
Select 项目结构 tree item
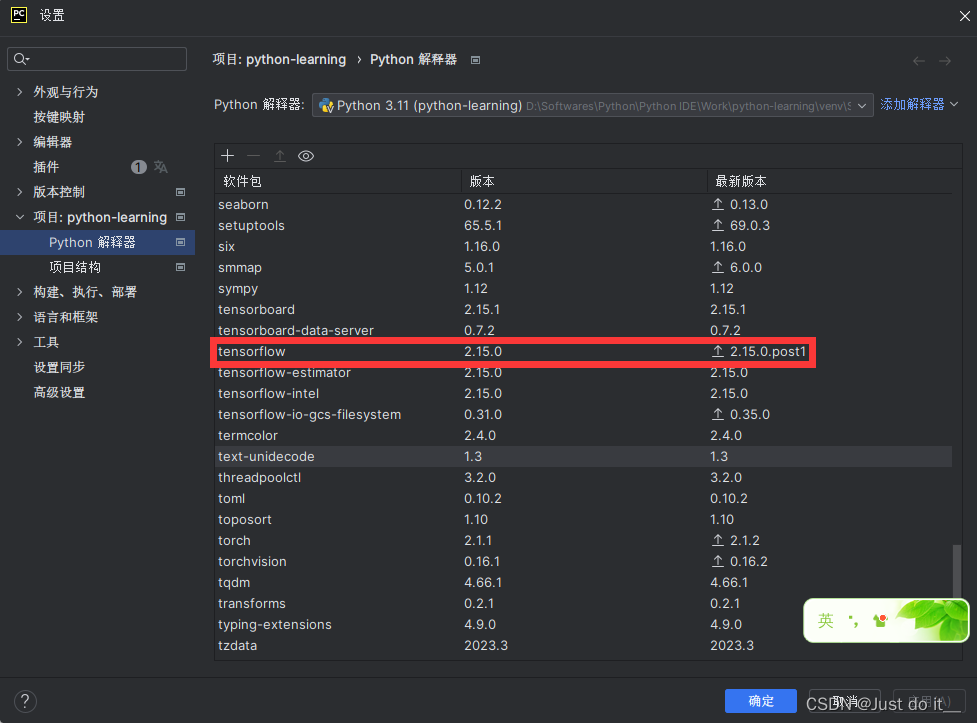point(75,267)
